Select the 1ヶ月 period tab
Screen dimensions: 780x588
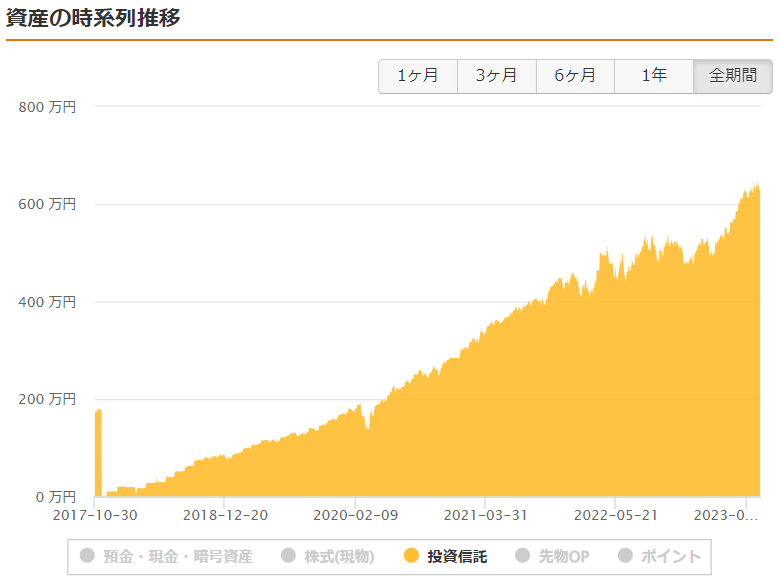(418, 76)
